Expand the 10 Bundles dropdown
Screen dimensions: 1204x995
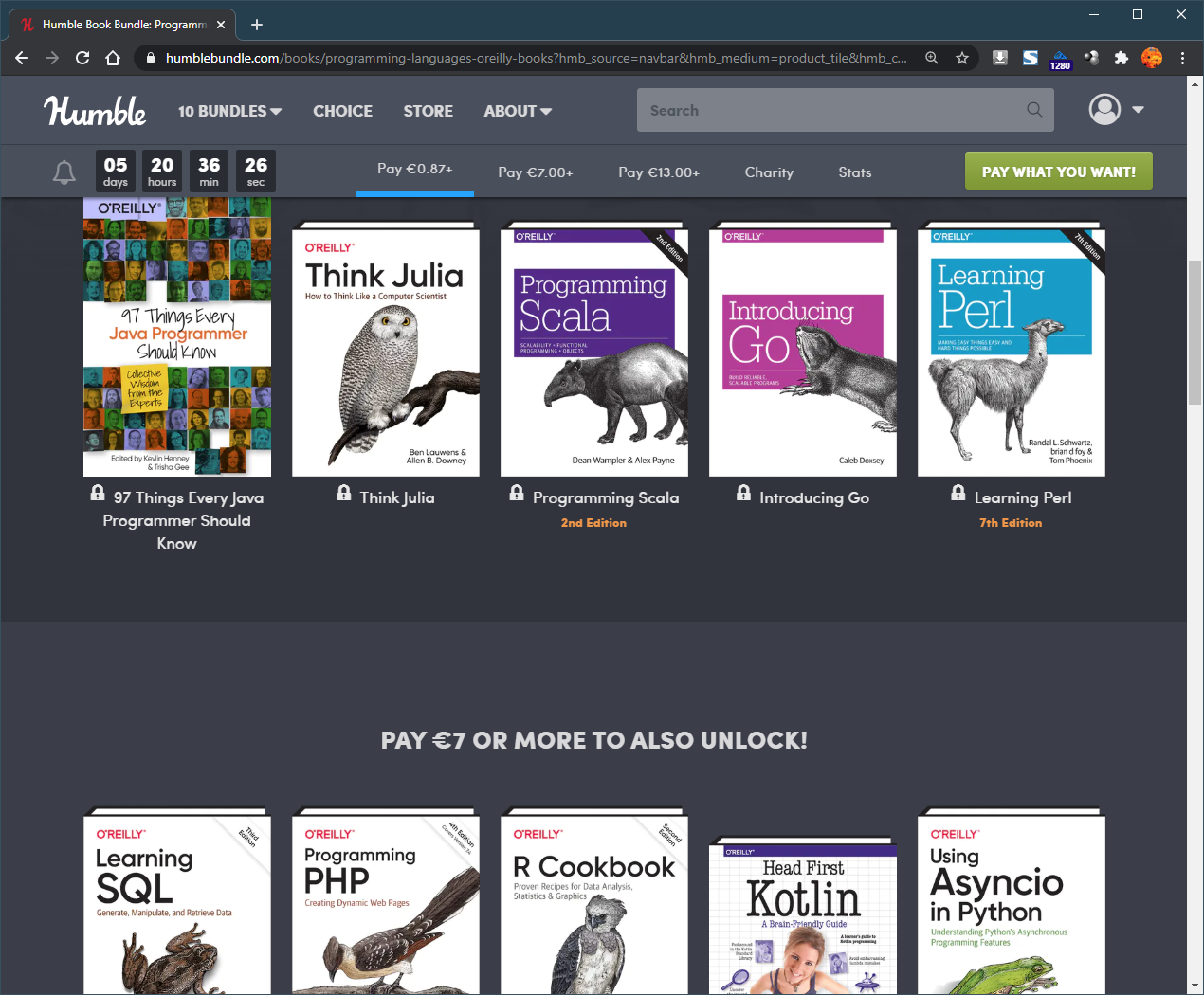coord(229,111)
